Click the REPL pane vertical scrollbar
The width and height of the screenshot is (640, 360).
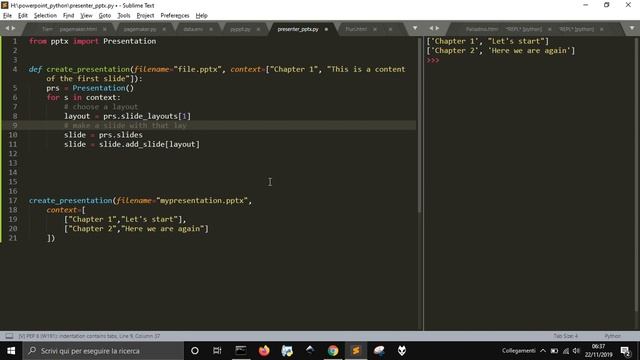click(637, 176)
